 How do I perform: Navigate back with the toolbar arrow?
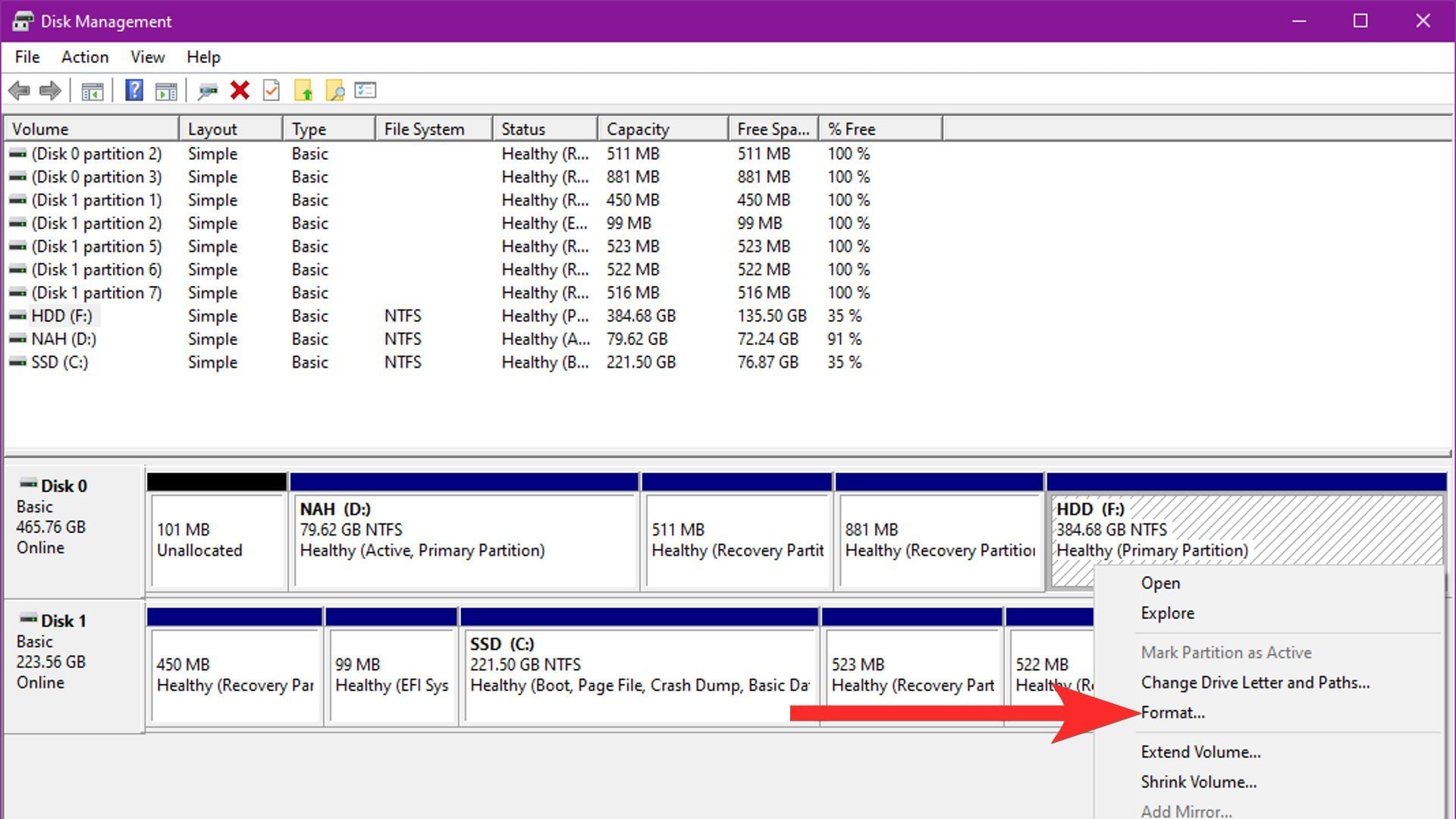pos(20,90)
